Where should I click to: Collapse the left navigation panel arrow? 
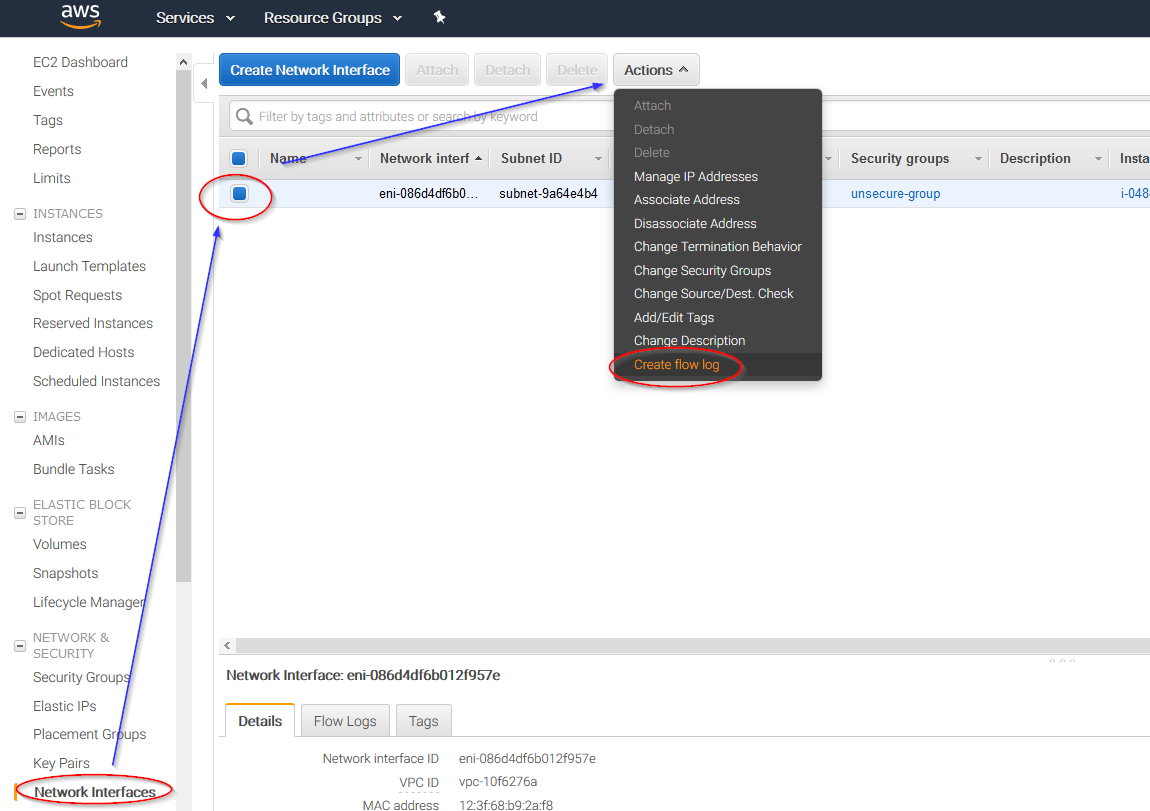point(204,83)
